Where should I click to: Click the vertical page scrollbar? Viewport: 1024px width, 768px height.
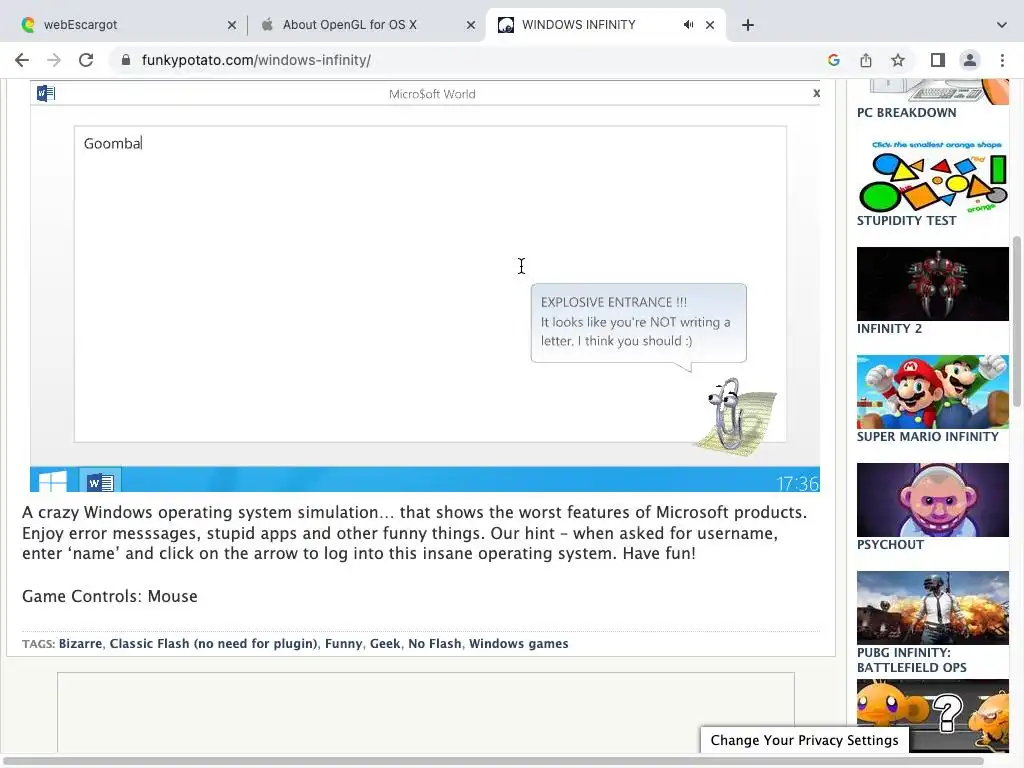1016,323
